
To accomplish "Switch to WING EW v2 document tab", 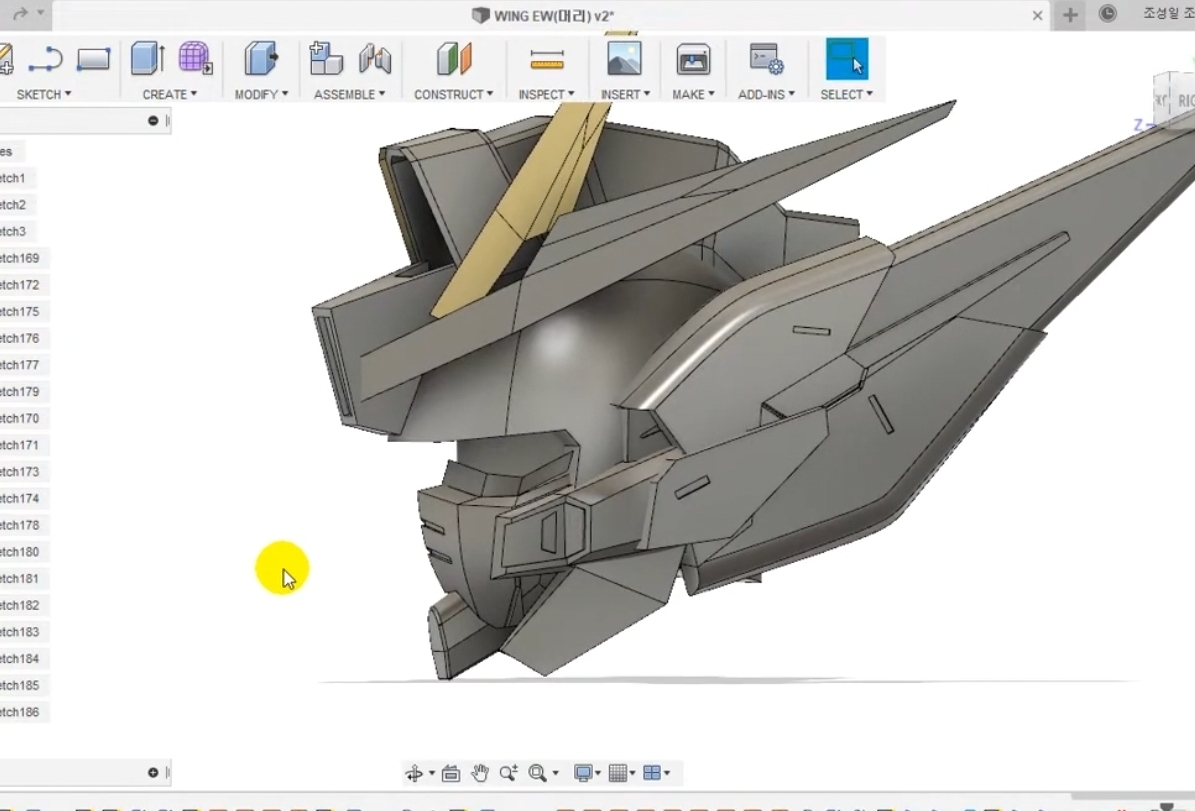I will 556,15.
